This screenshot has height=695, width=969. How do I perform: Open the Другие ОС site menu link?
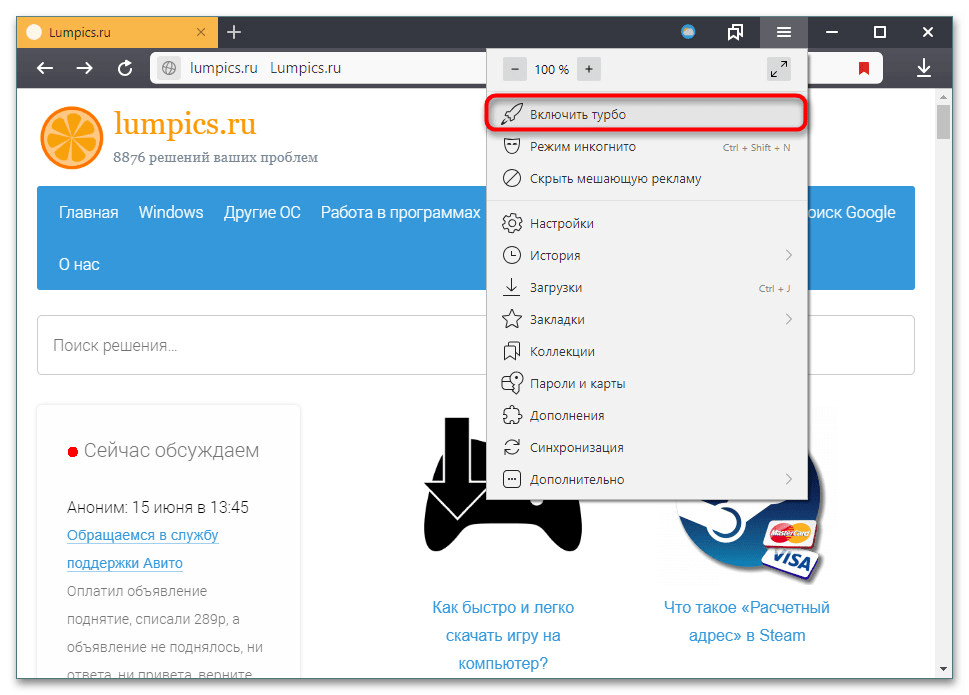262,213
